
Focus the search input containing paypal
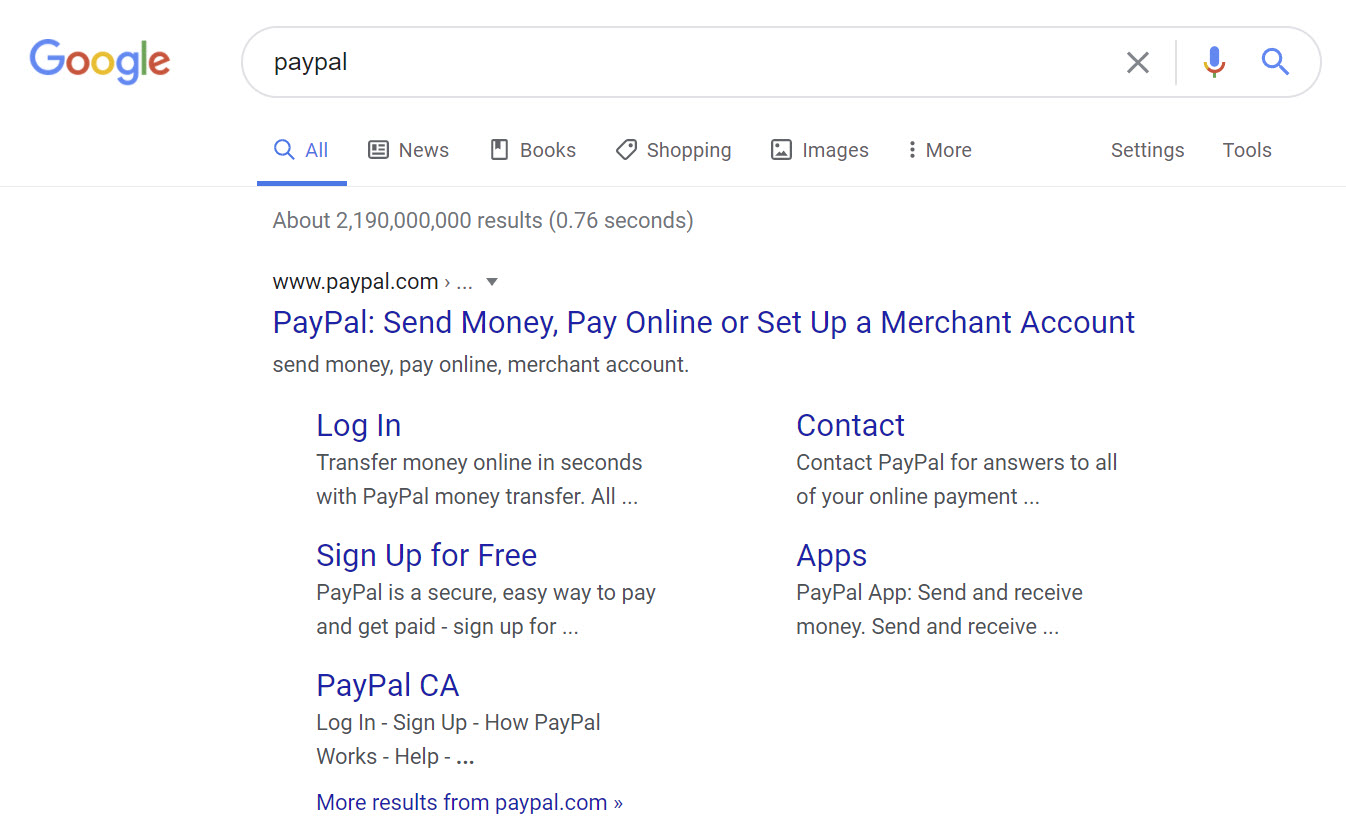coord(680,62)
